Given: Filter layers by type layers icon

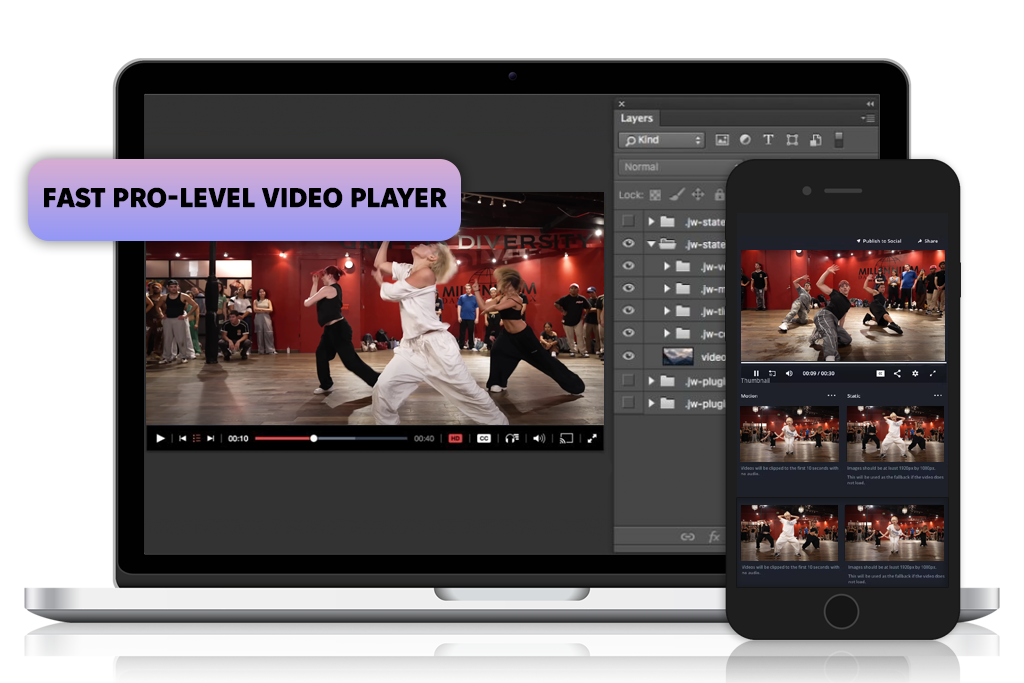Looking at the screenshot, I should coord(768,140).
